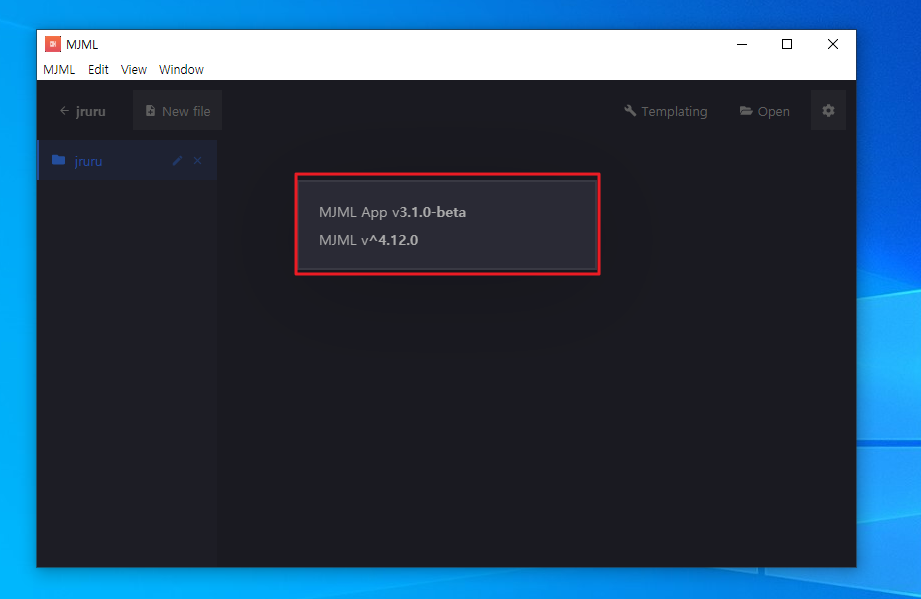Open the MJML menu
Screen dimensions: 921x599
[59, 69]
